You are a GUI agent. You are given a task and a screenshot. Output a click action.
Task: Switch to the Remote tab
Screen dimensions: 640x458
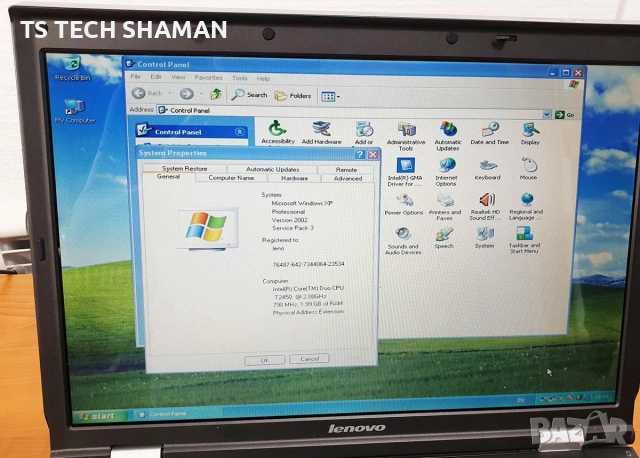point(346,169)
